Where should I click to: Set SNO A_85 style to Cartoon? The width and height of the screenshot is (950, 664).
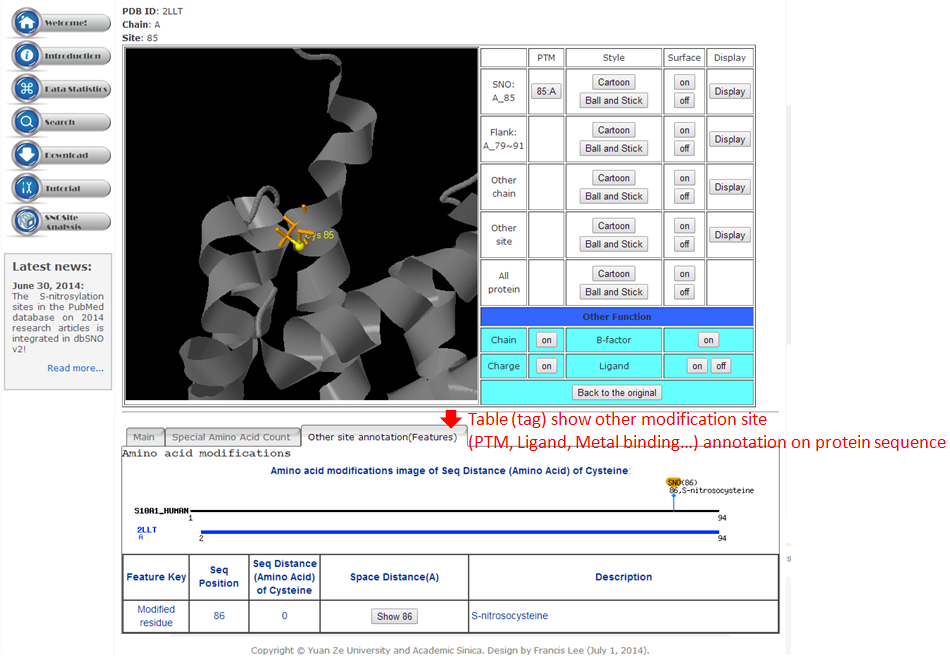pos(614,82)
